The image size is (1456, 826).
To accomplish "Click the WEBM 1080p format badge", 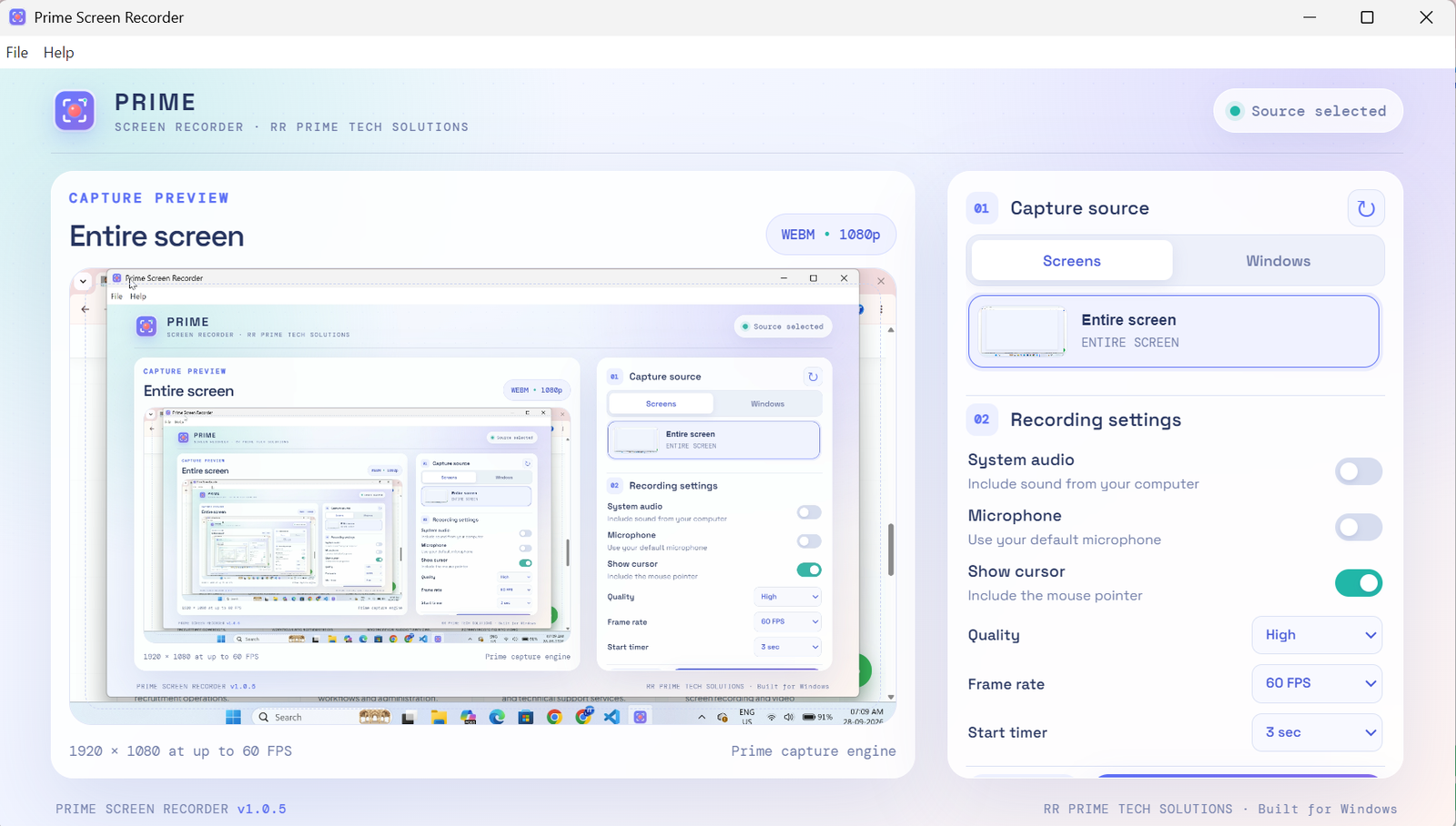I will click(x=831, y=235).
